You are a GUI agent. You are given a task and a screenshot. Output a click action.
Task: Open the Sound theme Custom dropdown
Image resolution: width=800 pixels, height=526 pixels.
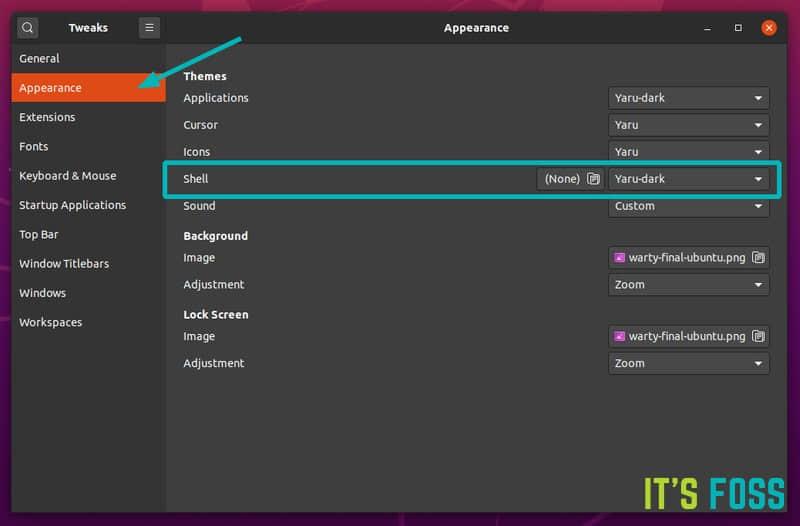coord(688,206)
